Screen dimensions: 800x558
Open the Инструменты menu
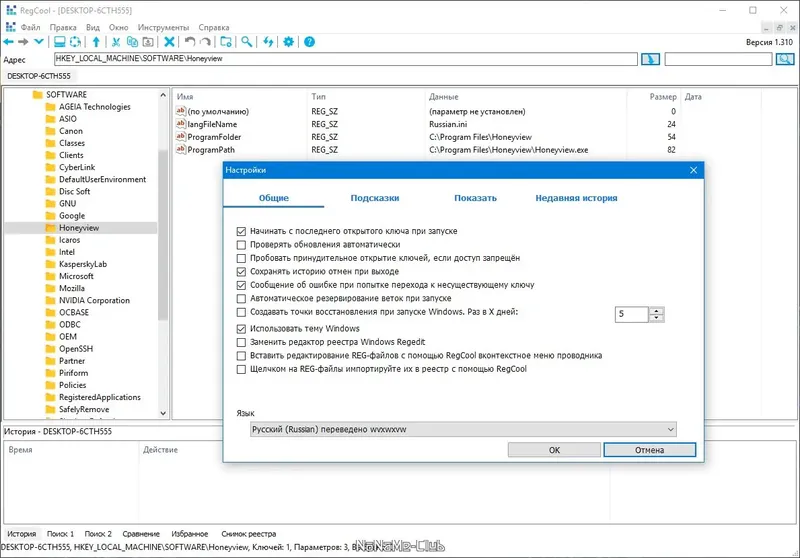click(x=163, y=28)
